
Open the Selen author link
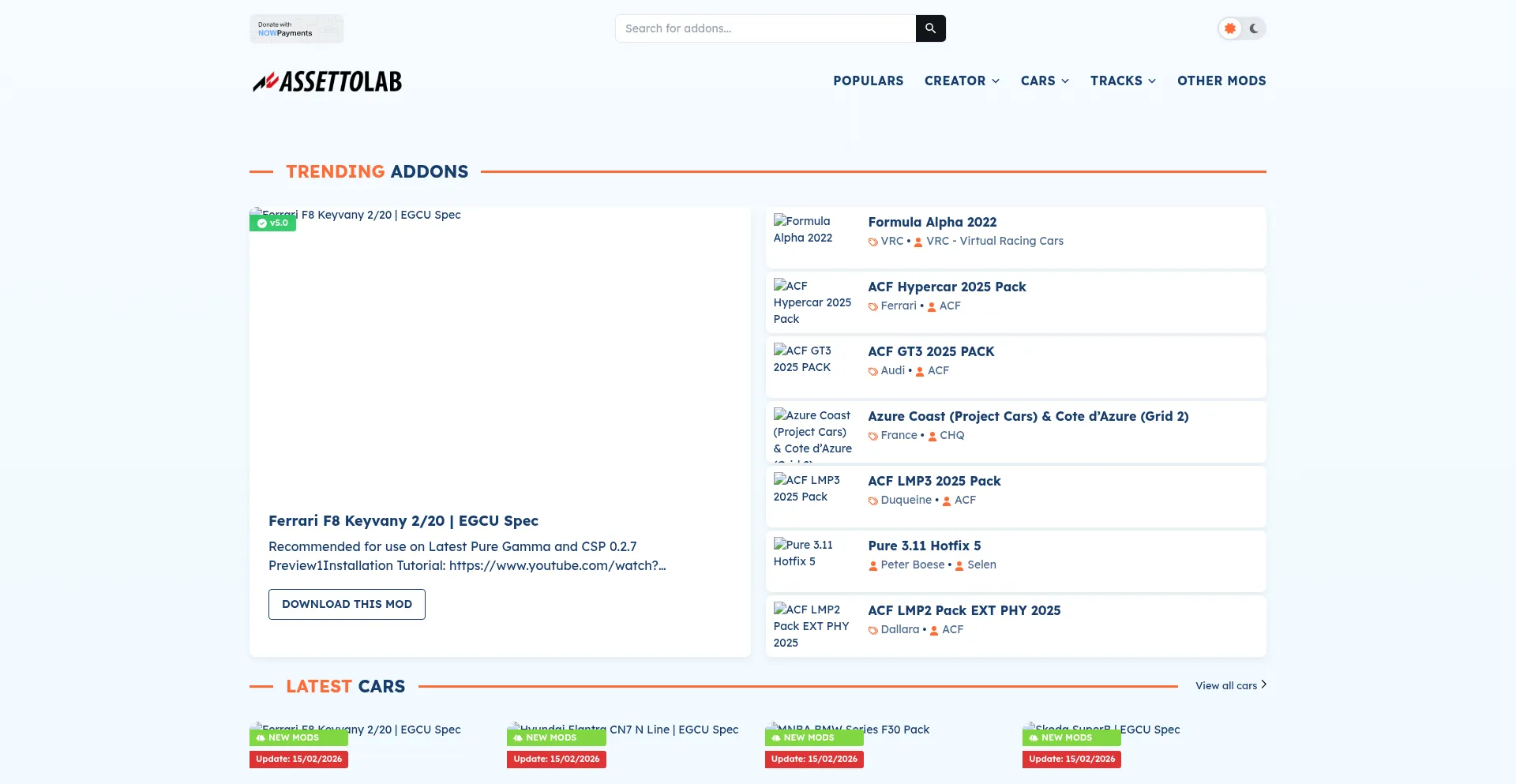tap(981, 565)
